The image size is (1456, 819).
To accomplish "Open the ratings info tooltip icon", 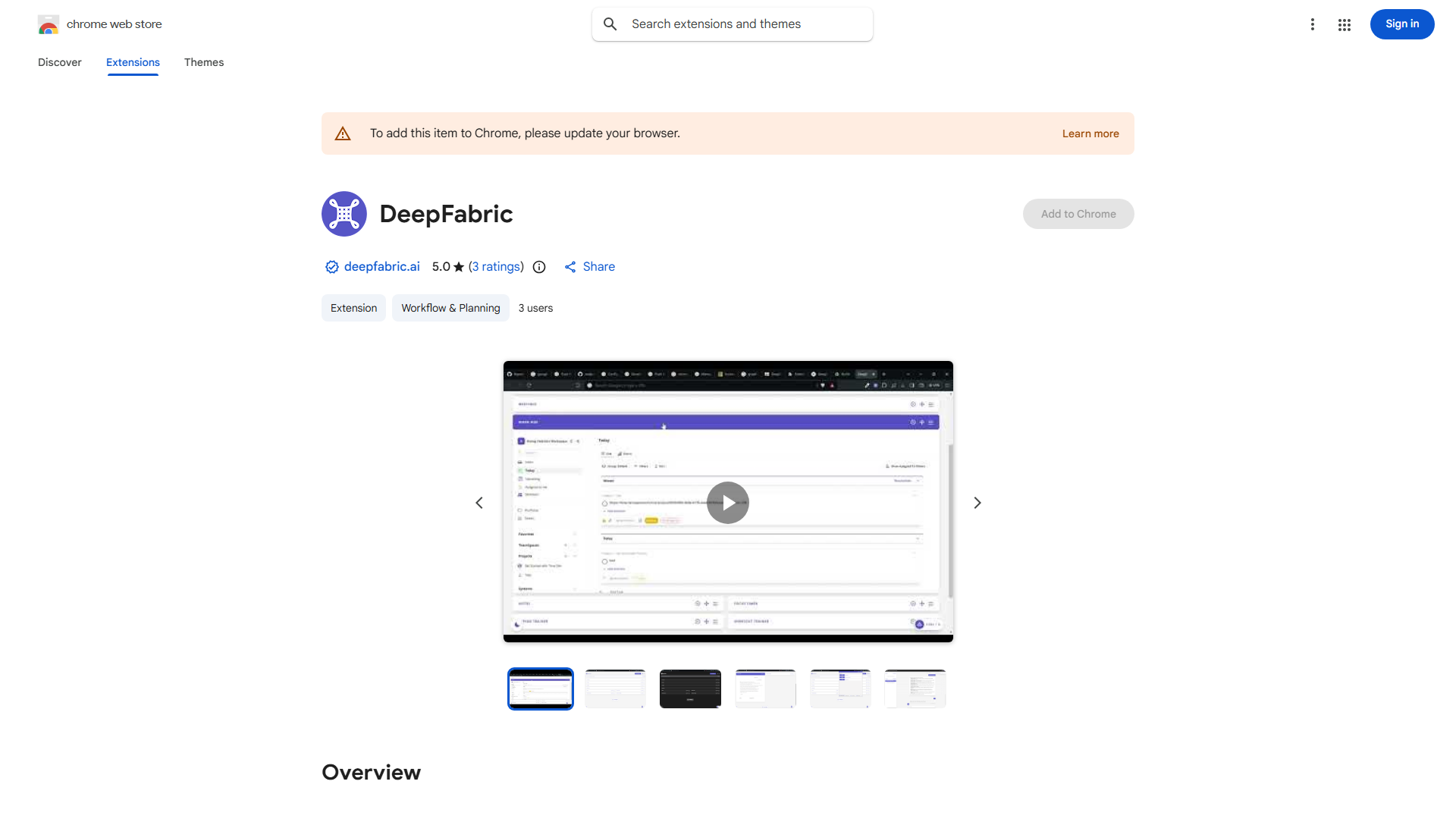I will [539, 267].
